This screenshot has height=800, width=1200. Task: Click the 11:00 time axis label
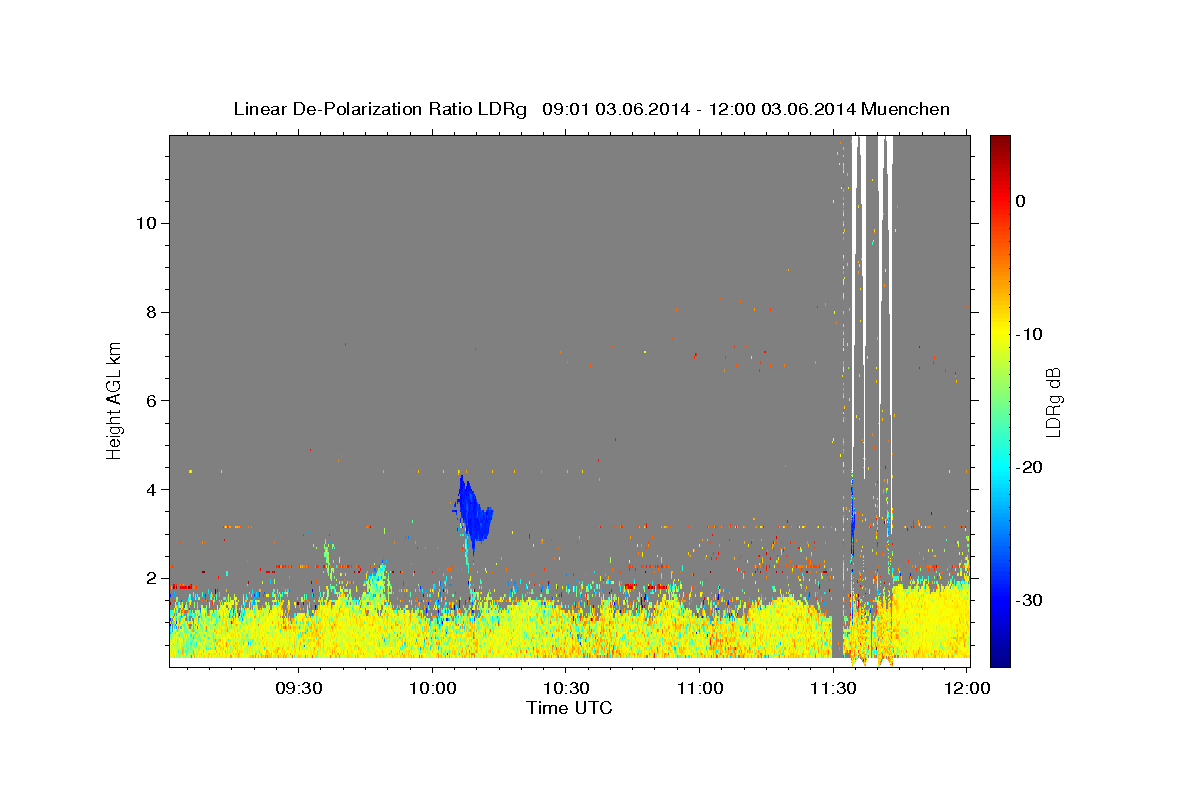point(700,689)
